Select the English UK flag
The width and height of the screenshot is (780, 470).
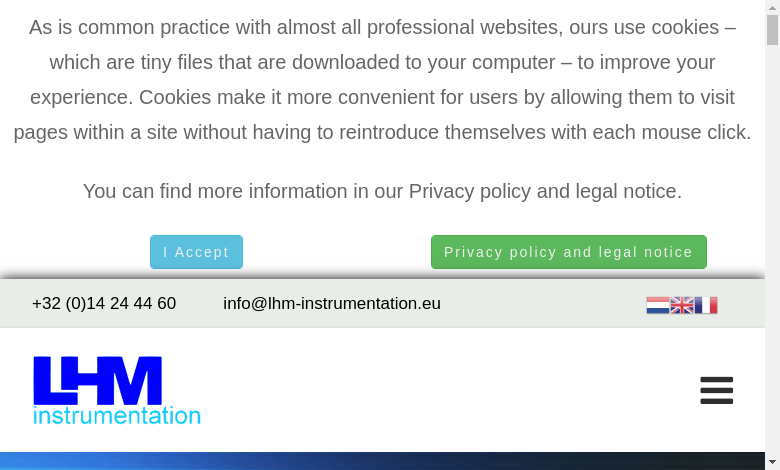pyautogui.click(x=682, y=305)
